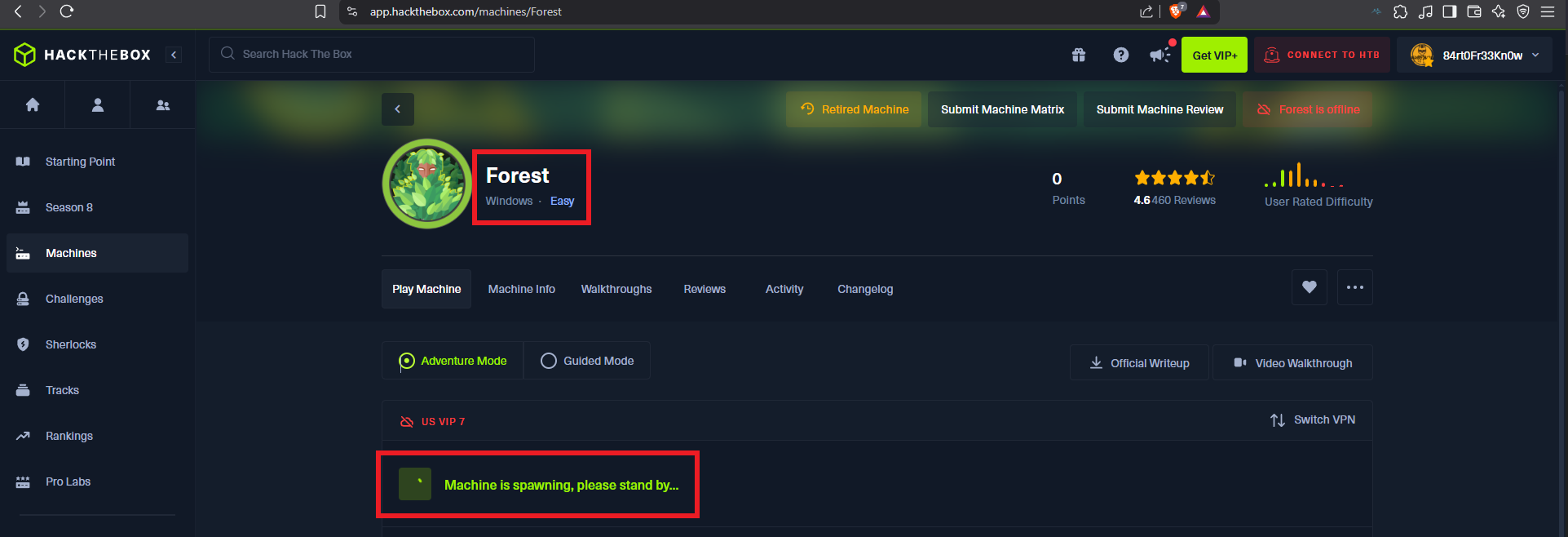Switch to the Changelog tab
This screenshot has height=537, width=1568.
coord(865,289)
